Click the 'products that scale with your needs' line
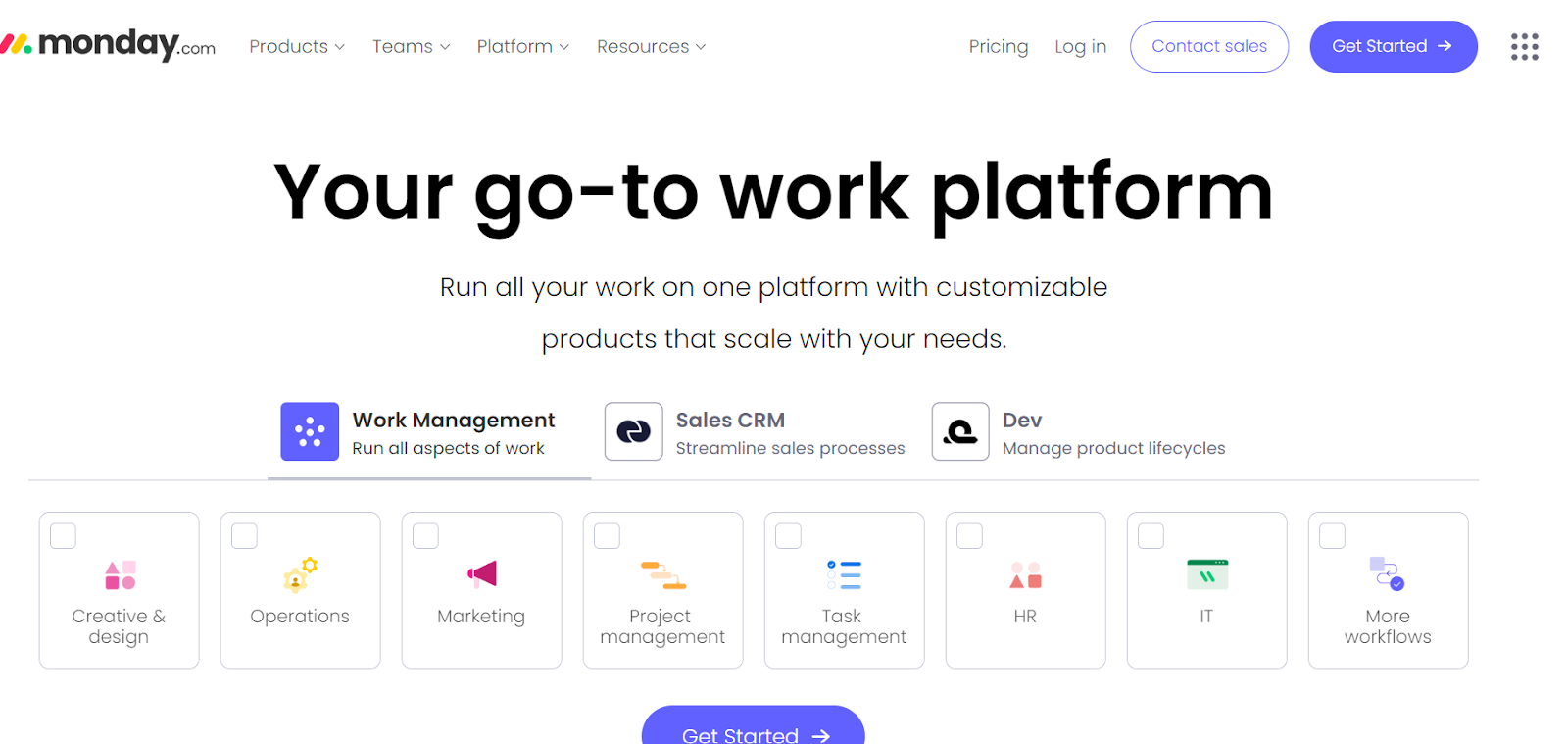Screen dimensions: 1568x744 pos(774,339)
